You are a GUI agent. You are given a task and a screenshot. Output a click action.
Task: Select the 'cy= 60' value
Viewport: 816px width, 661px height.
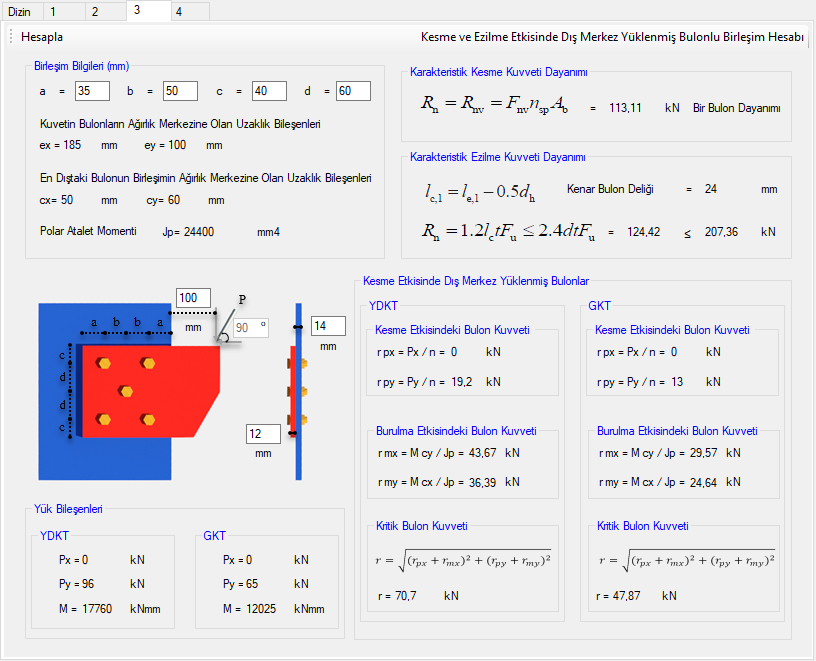[x=163, y=200]
